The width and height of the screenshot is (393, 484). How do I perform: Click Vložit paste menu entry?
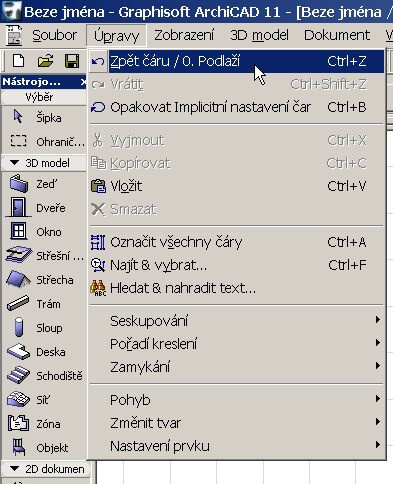pyautogui.click(x=237, y=186)
